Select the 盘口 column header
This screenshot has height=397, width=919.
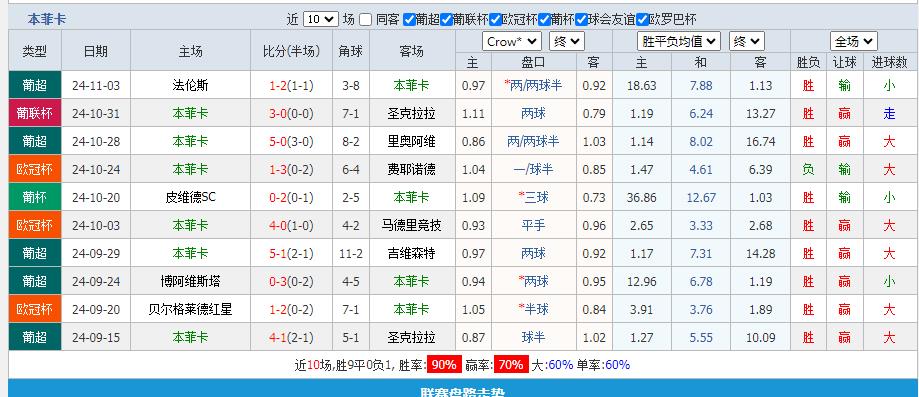(534, 62)
